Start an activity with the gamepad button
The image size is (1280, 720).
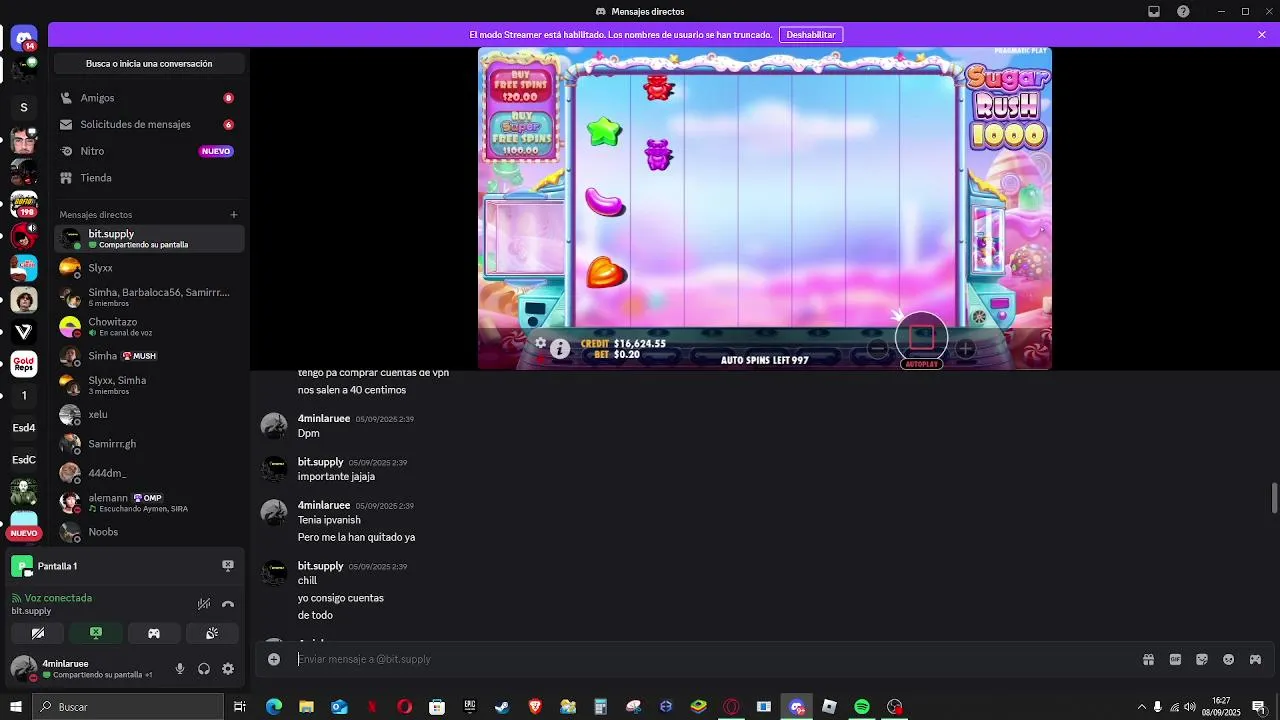pyautogui.click(x=154, y=633)
